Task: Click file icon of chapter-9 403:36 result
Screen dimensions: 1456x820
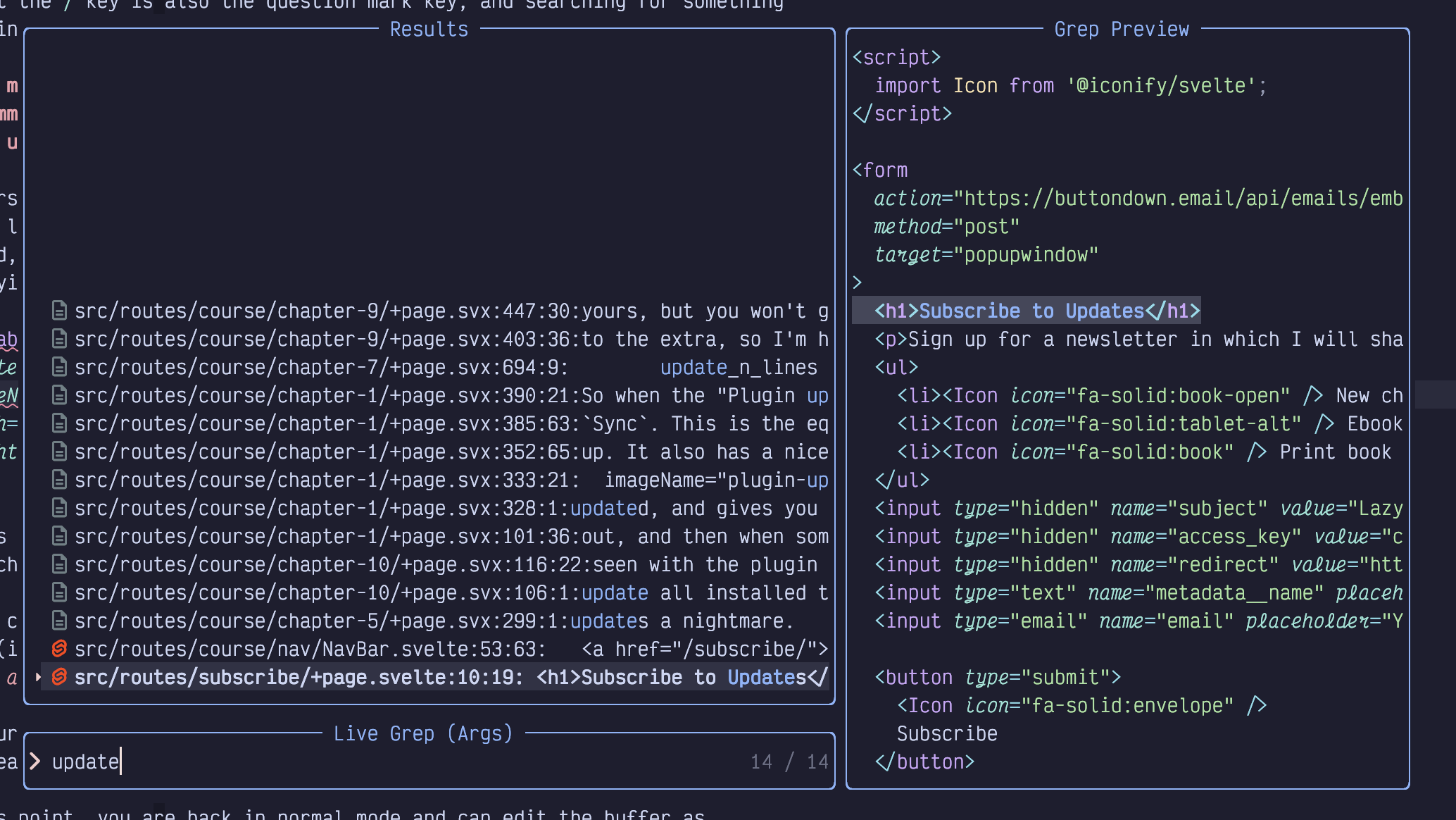Action: (x=60, y=339)
